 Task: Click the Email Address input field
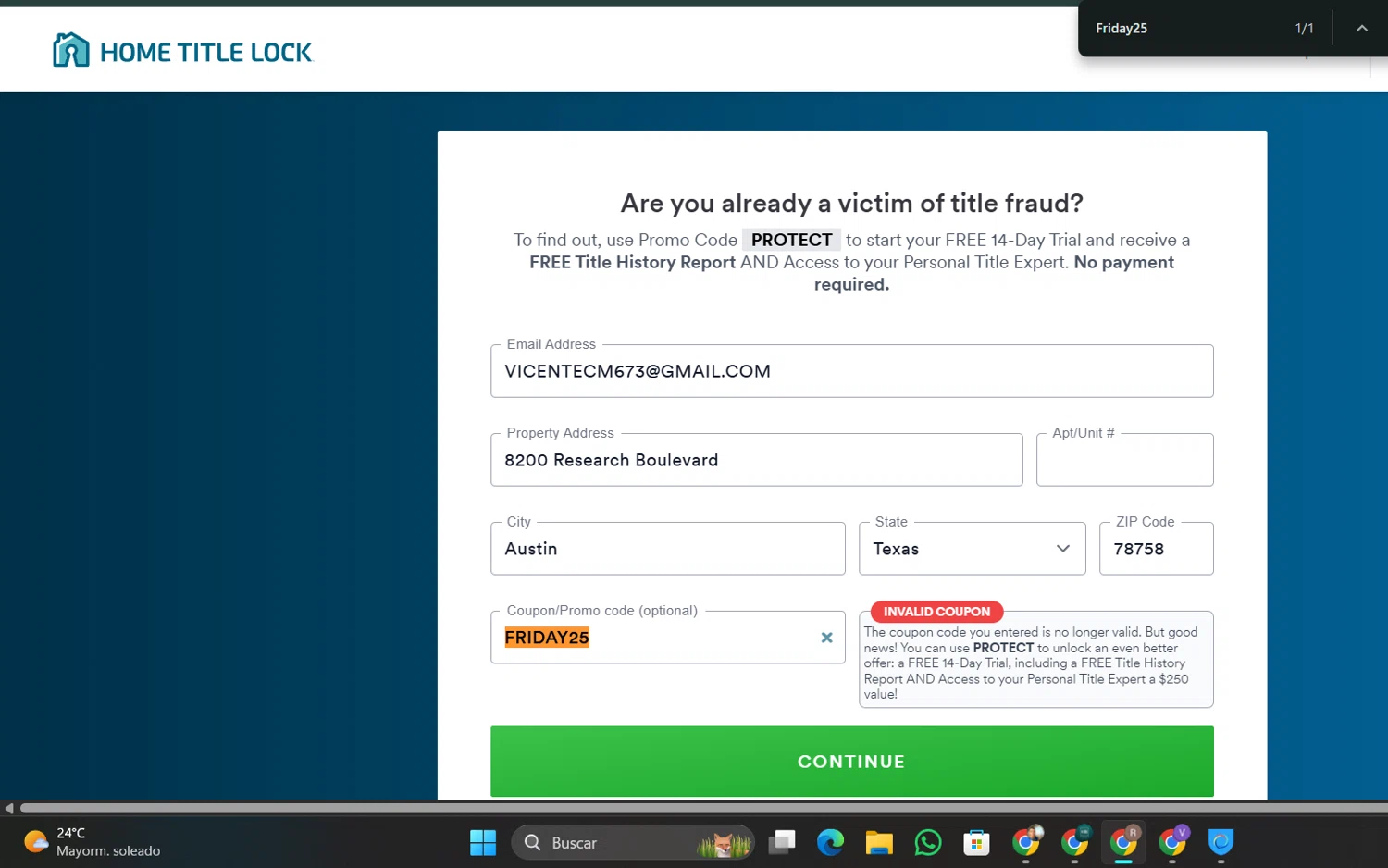[851, 371]
